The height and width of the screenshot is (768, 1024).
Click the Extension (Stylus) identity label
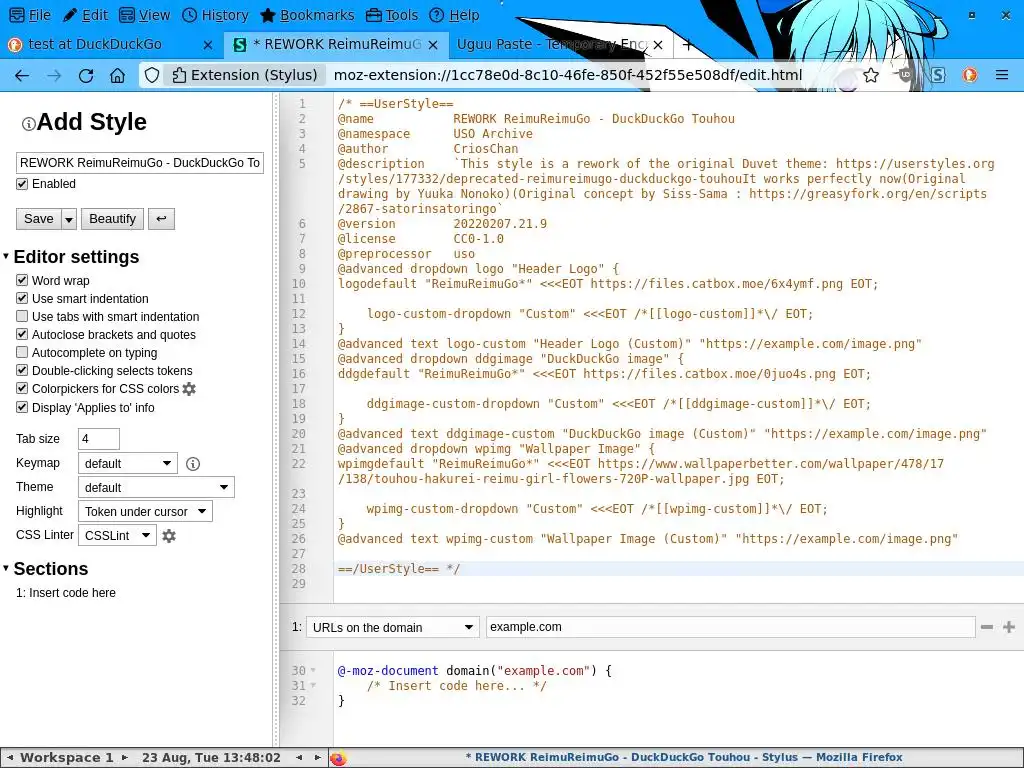245,75
